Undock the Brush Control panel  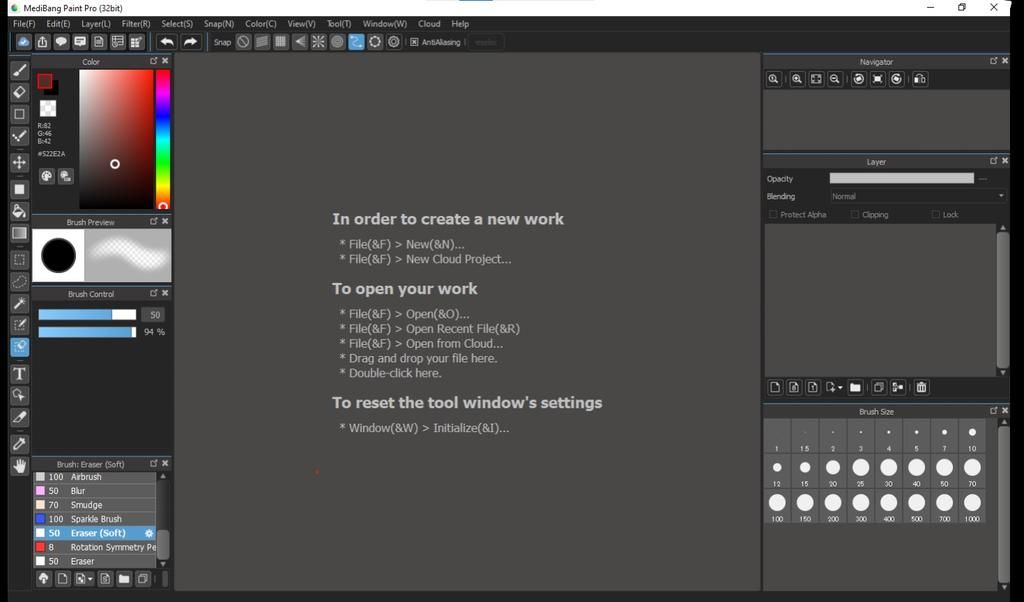tap(153, 293)
